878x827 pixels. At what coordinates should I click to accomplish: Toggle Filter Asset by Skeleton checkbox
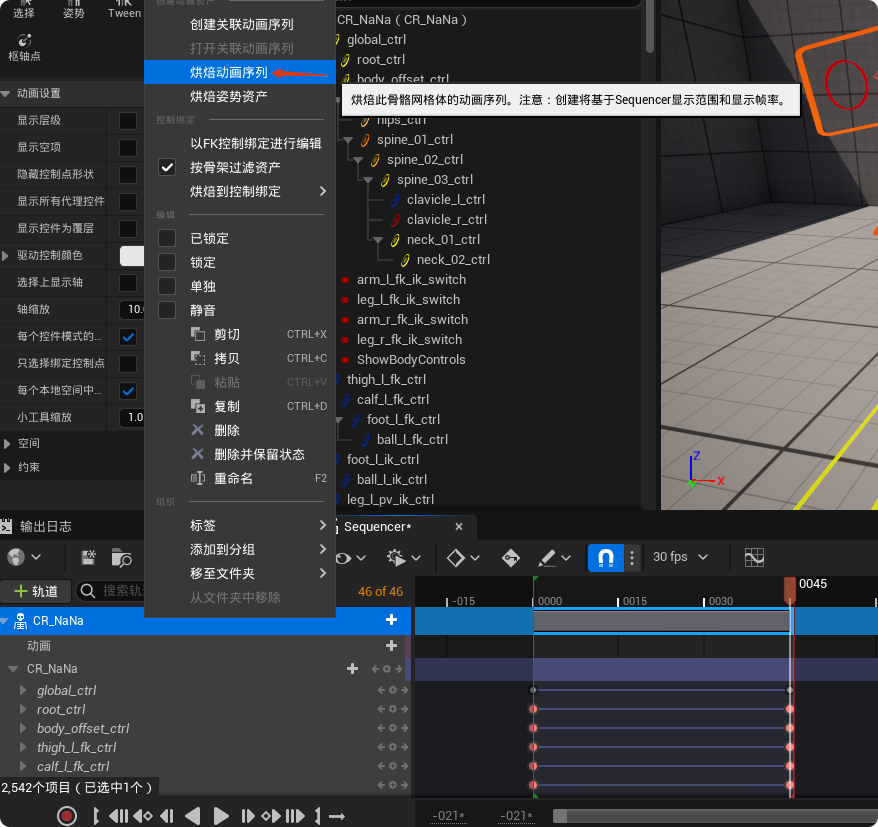pos(167,167)
